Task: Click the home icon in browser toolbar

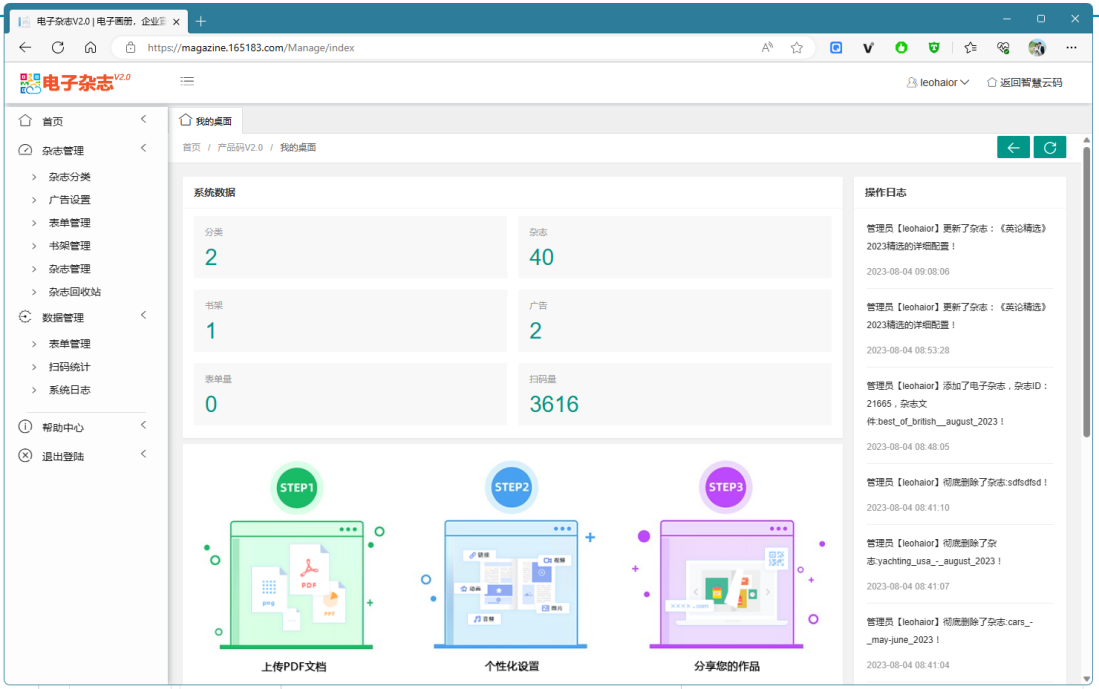Action: [90, 47]
